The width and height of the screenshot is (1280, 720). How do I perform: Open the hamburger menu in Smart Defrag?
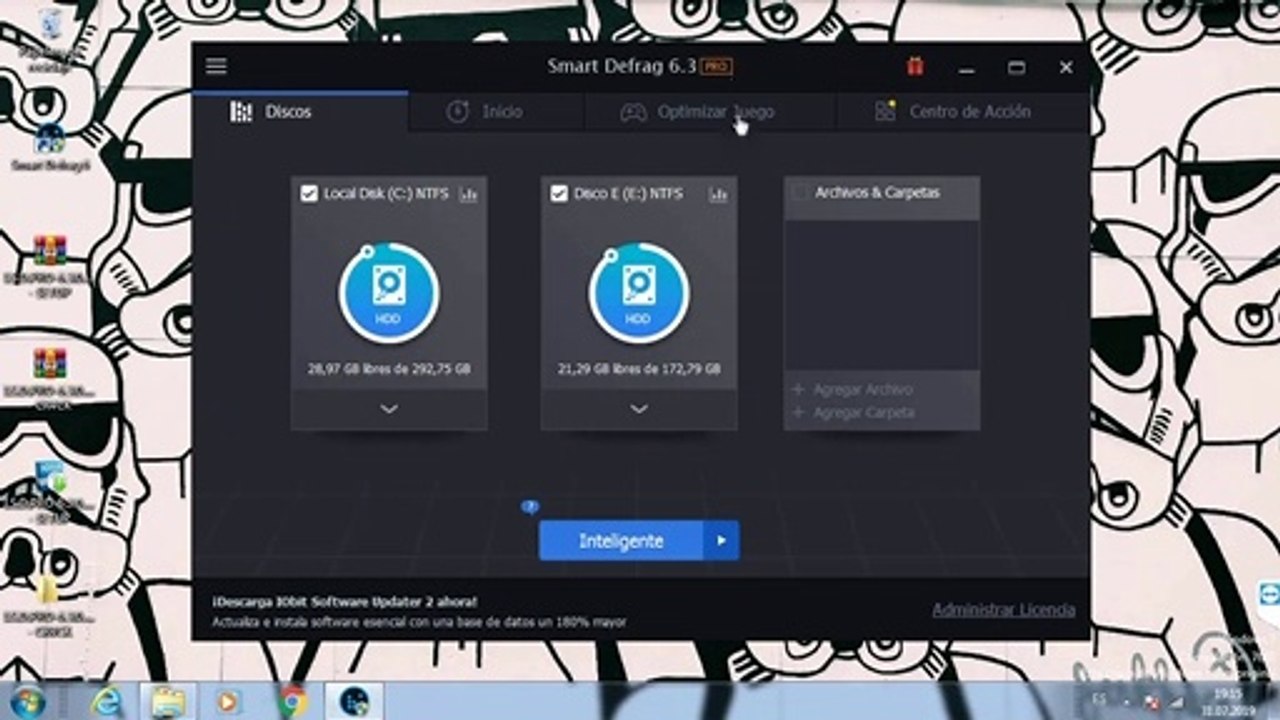(216, 67)
